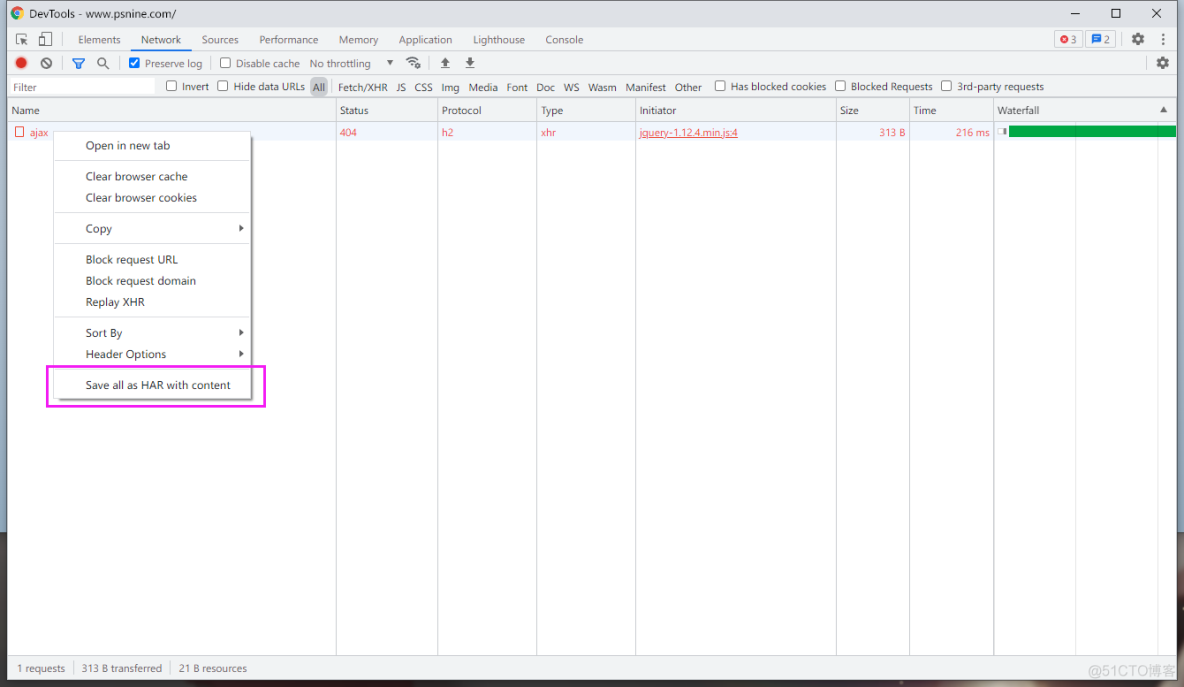Select Save all as HAR with content

[x=158, y=385]
